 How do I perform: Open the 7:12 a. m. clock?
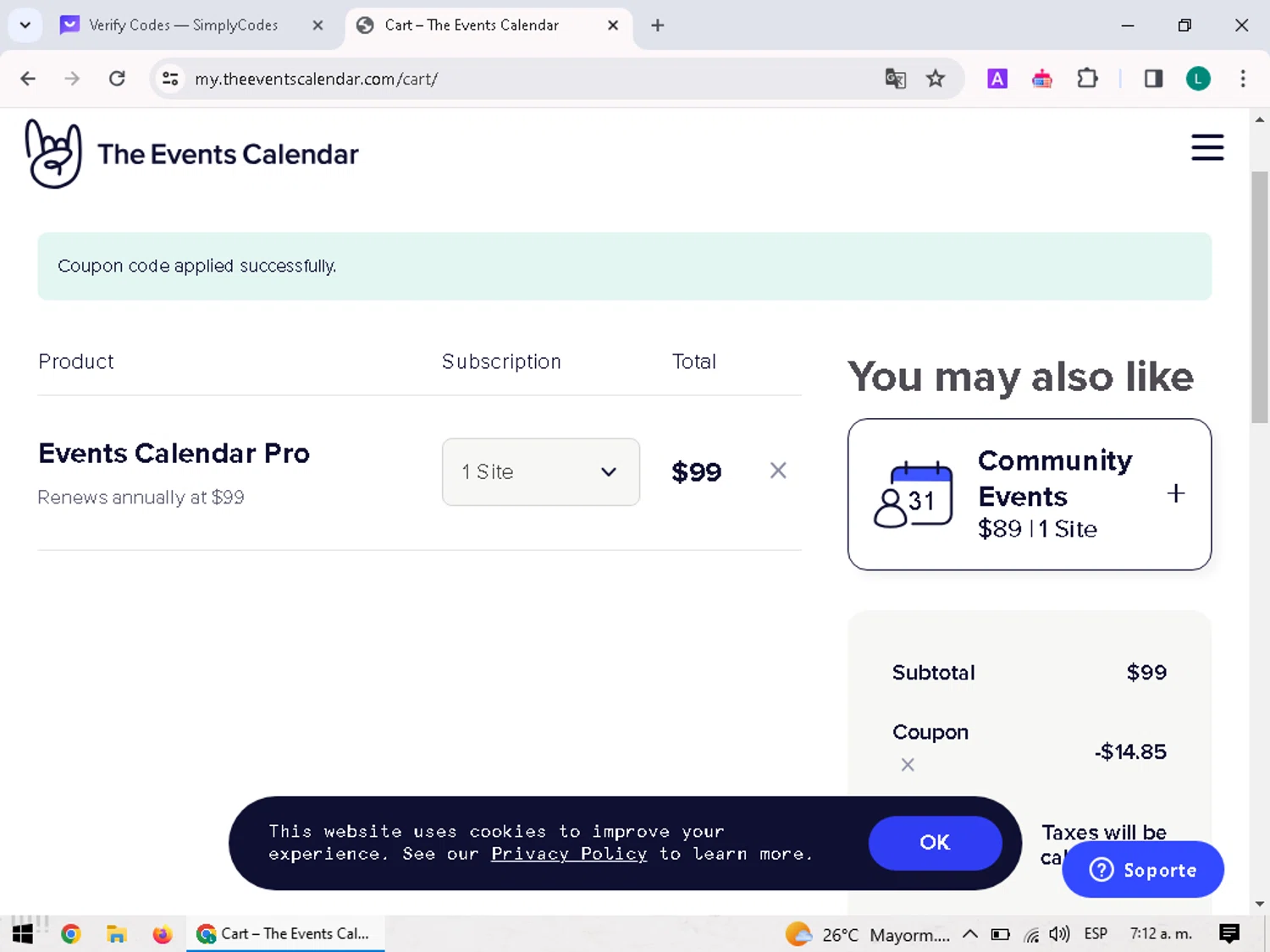coord(1161,933)
